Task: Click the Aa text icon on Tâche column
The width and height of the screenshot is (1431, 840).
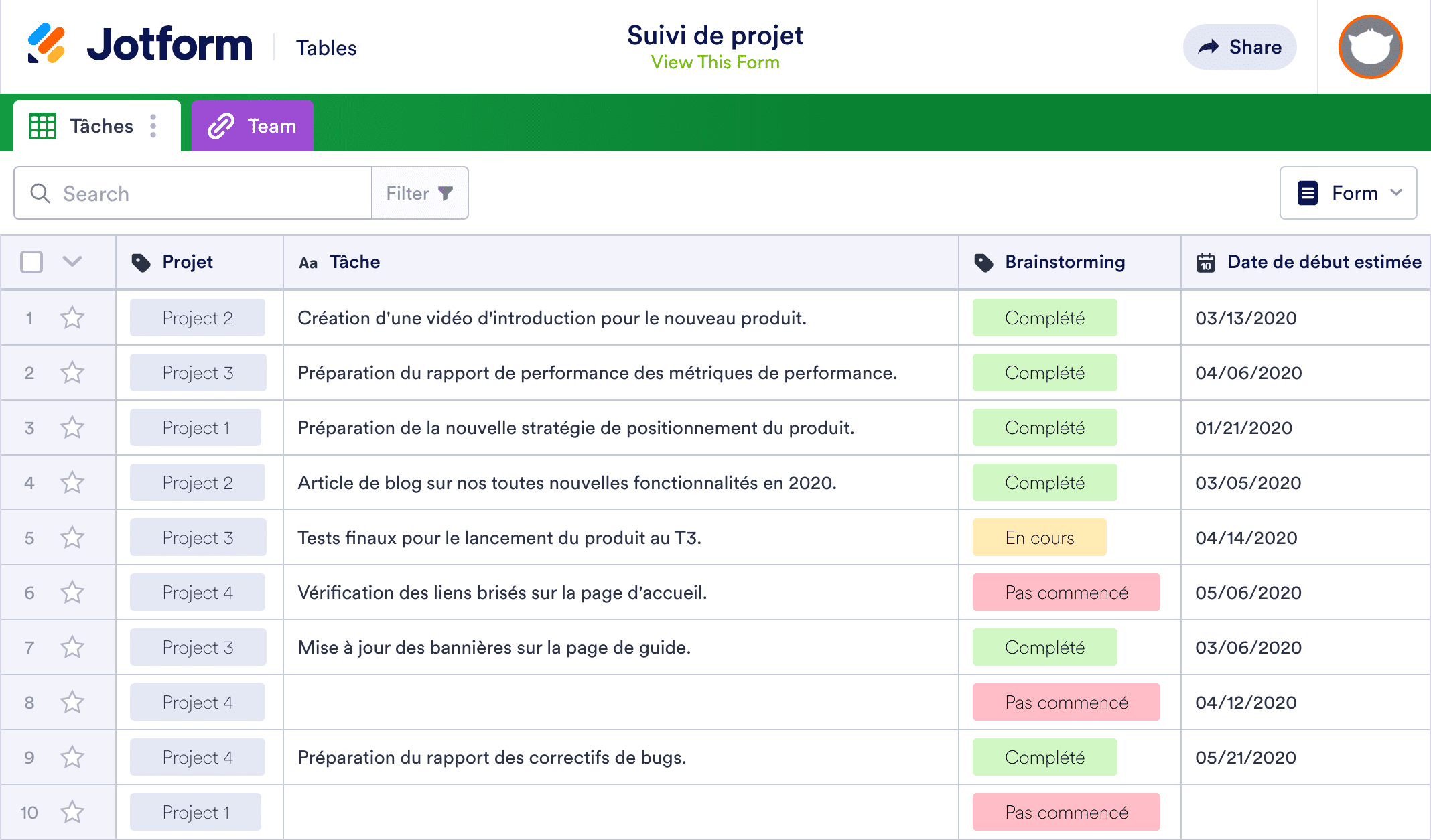Action: [x=309, y=262]
